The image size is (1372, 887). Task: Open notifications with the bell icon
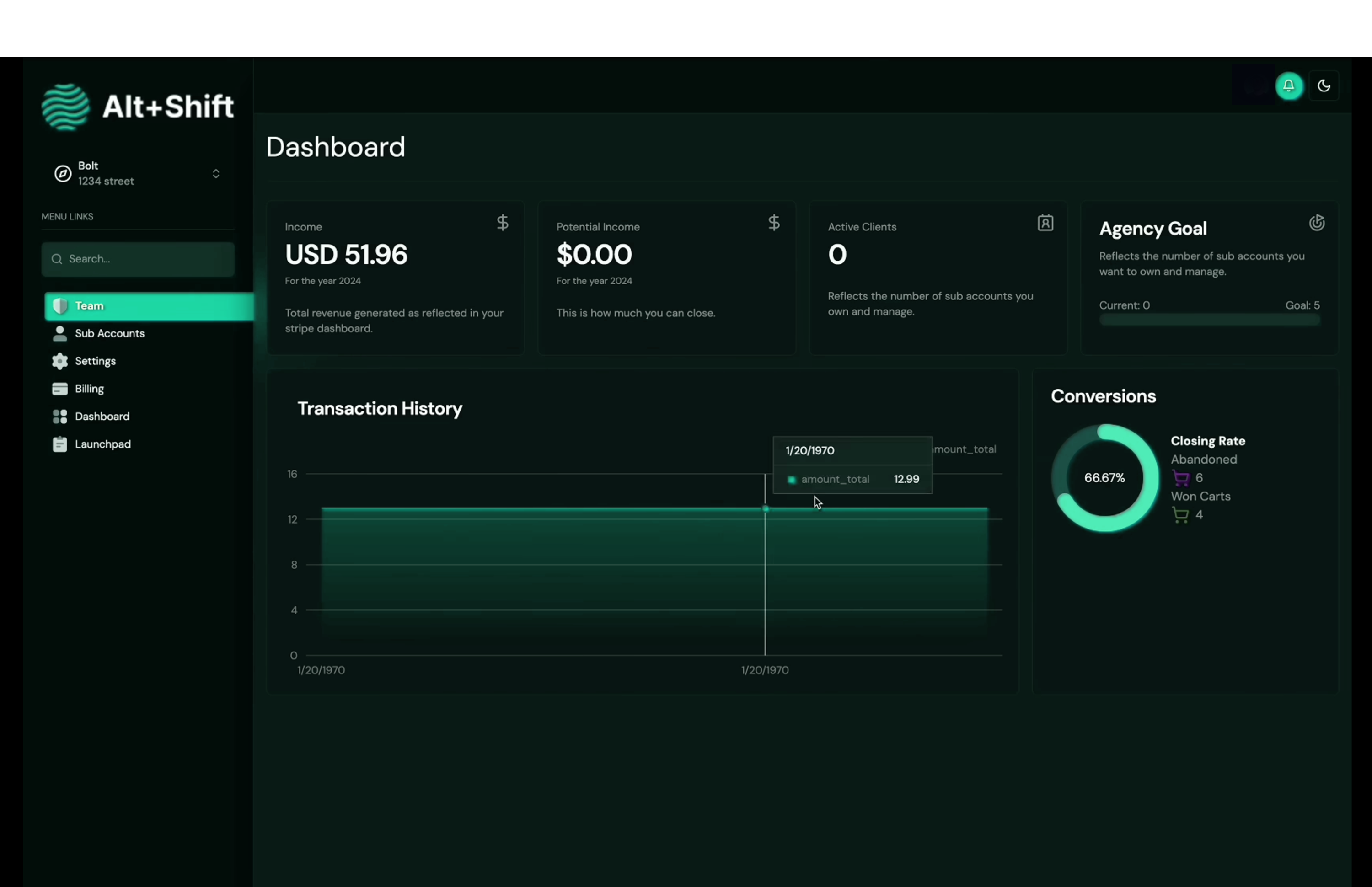coord(1288,86)
